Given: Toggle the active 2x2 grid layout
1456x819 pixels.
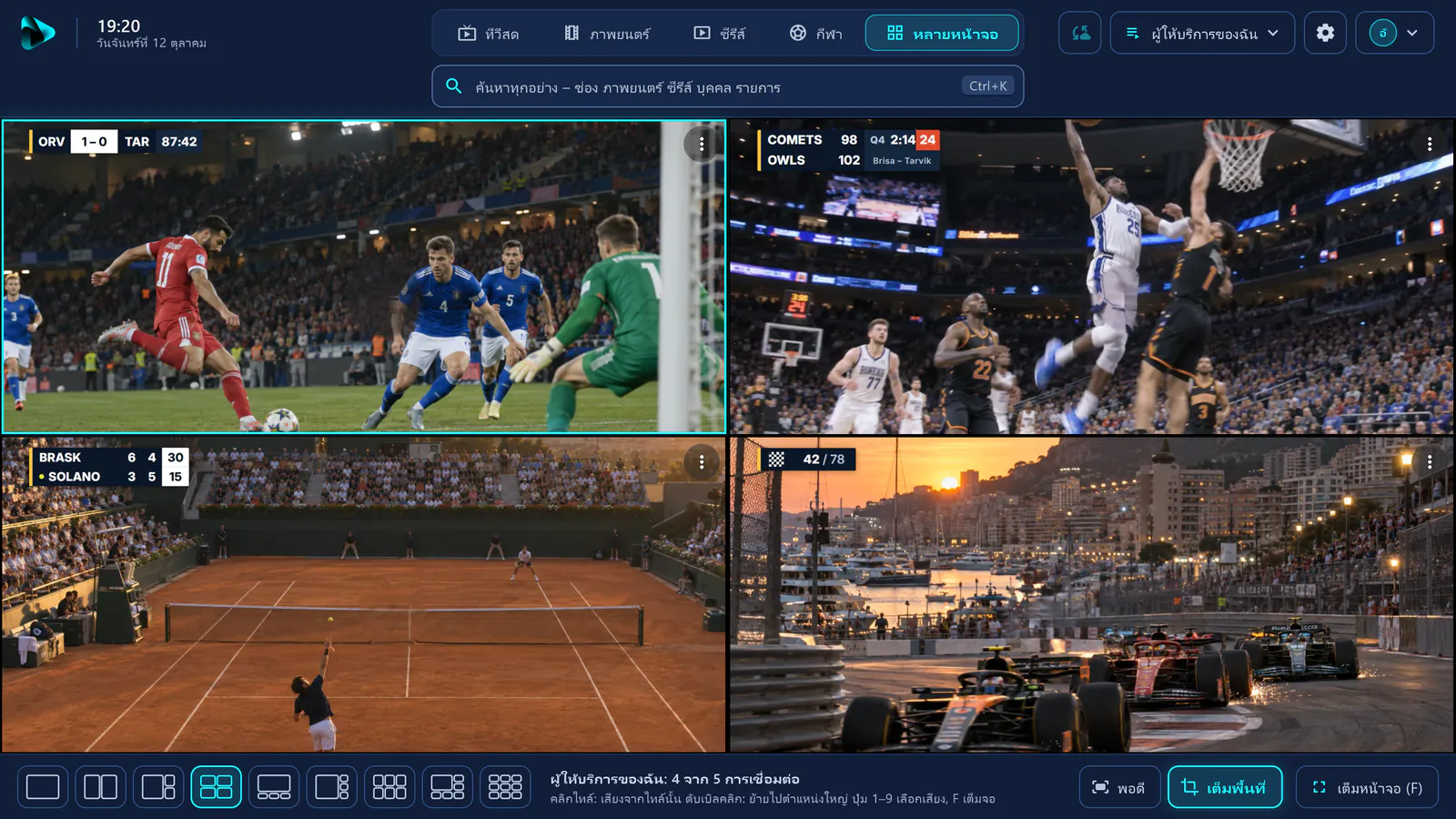Looking at the screenshot, I should click(216, 787).
